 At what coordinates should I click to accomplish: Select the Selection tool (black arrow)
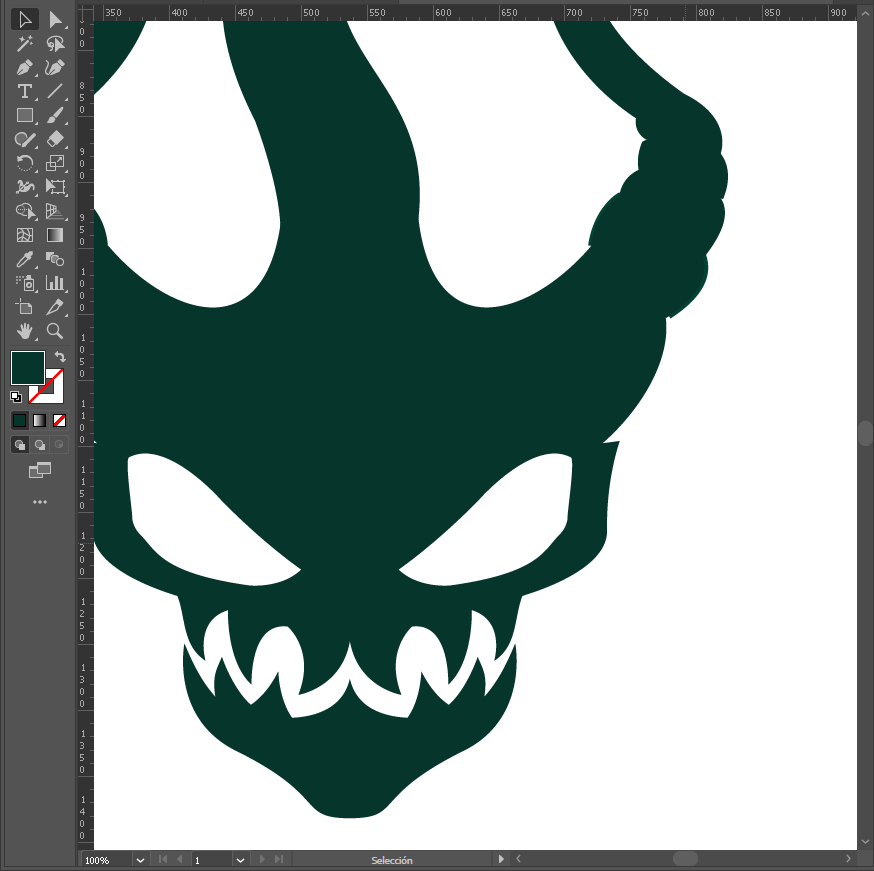(x=25, y=20)
